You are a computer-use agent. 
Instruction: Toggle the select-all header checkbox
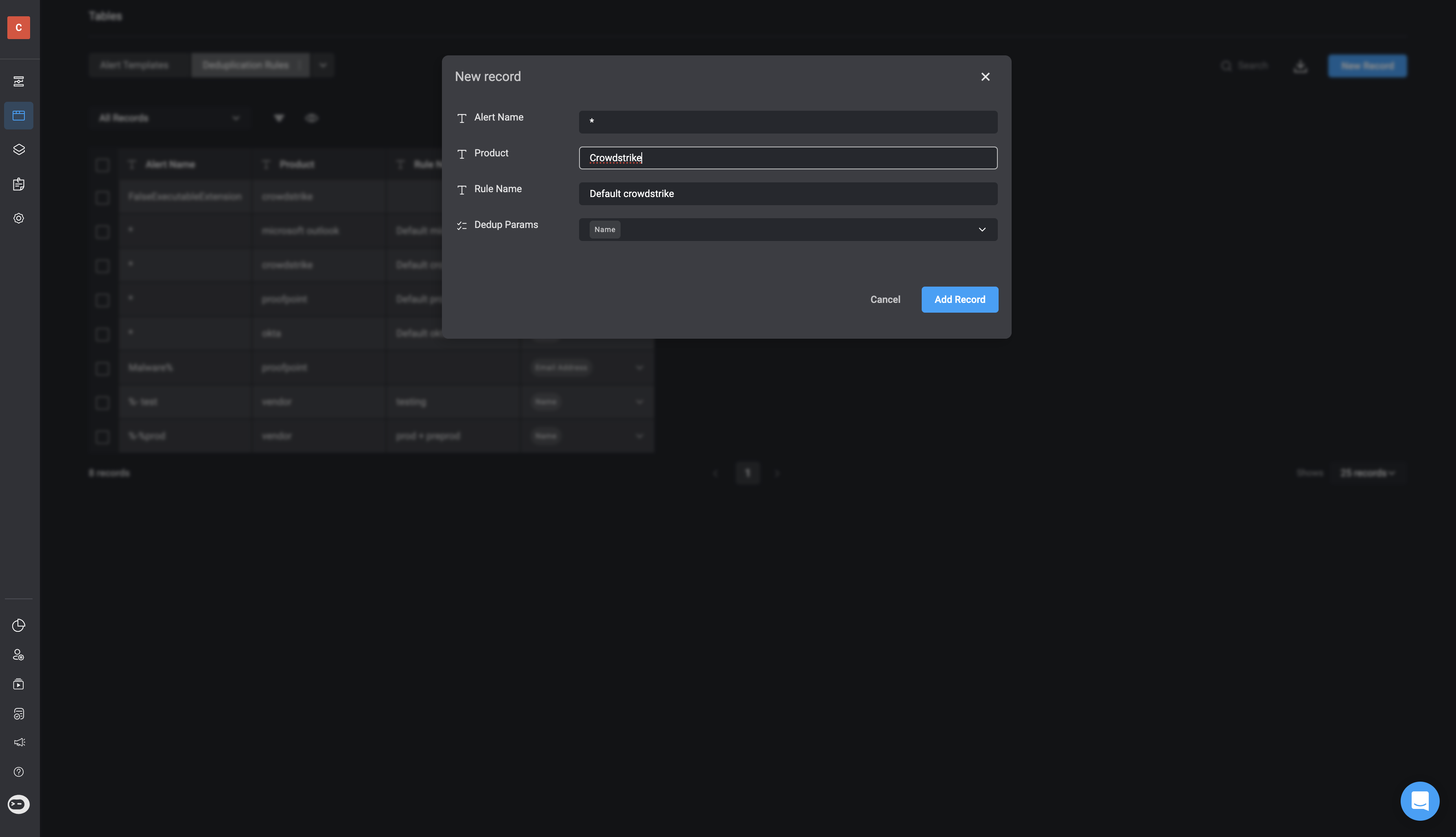coord(102,165)
